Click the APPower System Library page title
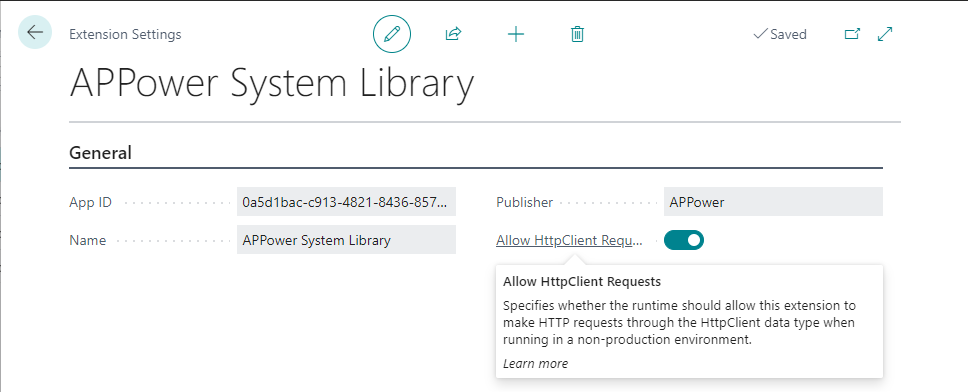The image size is (968, 392). pyautogui.click(x=272, y=84)
